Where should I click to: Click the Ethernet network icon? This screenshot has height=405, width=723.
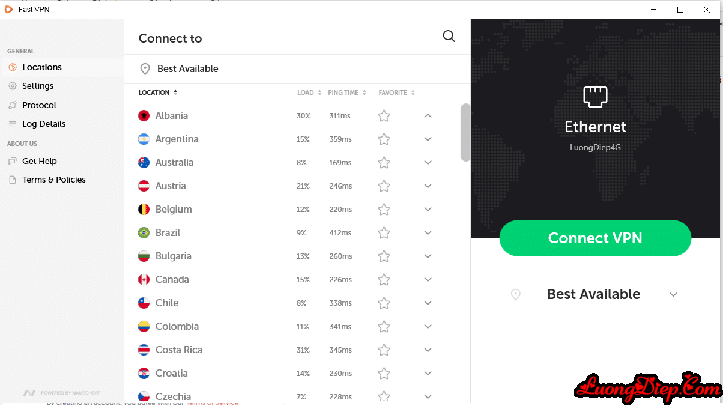595,97
